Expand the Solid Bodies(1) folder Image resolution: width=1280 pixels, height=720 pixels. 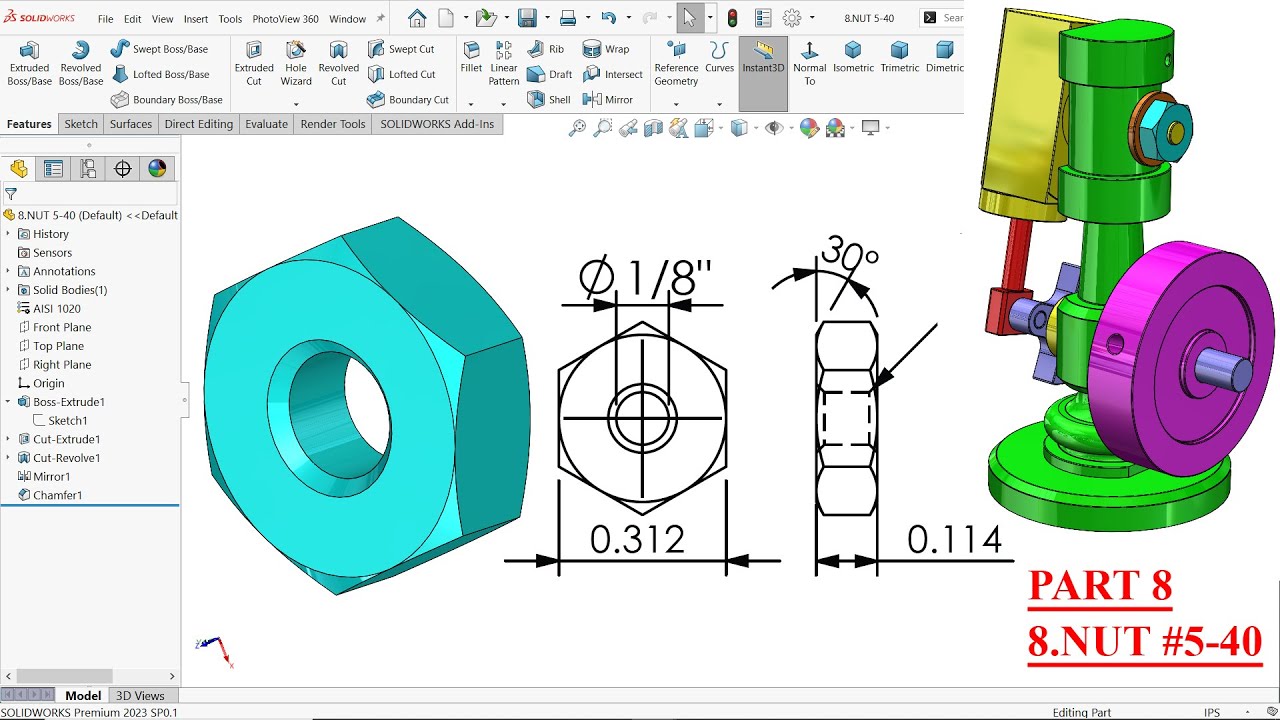(x=8, y=290)
